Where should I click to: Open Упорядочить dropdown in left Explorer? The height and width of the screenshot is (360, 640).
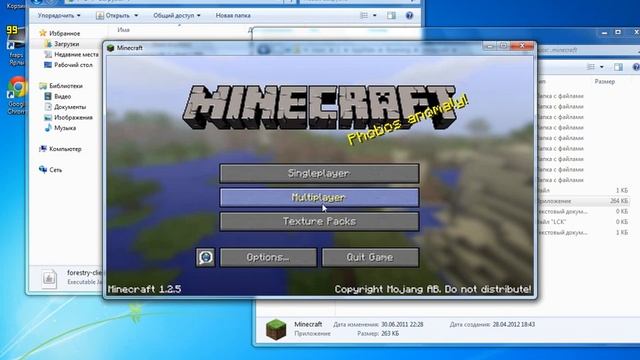click(59, 16)
